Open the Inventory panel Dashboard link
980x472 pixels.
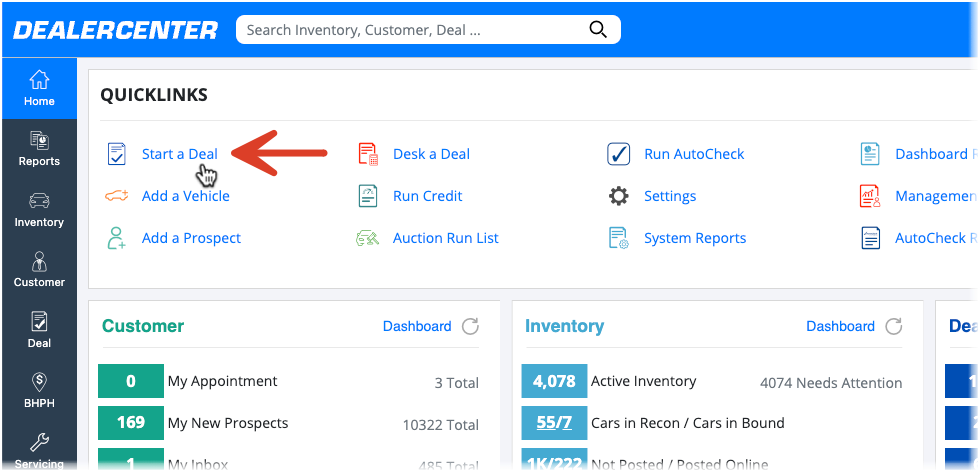pos(840,326)
